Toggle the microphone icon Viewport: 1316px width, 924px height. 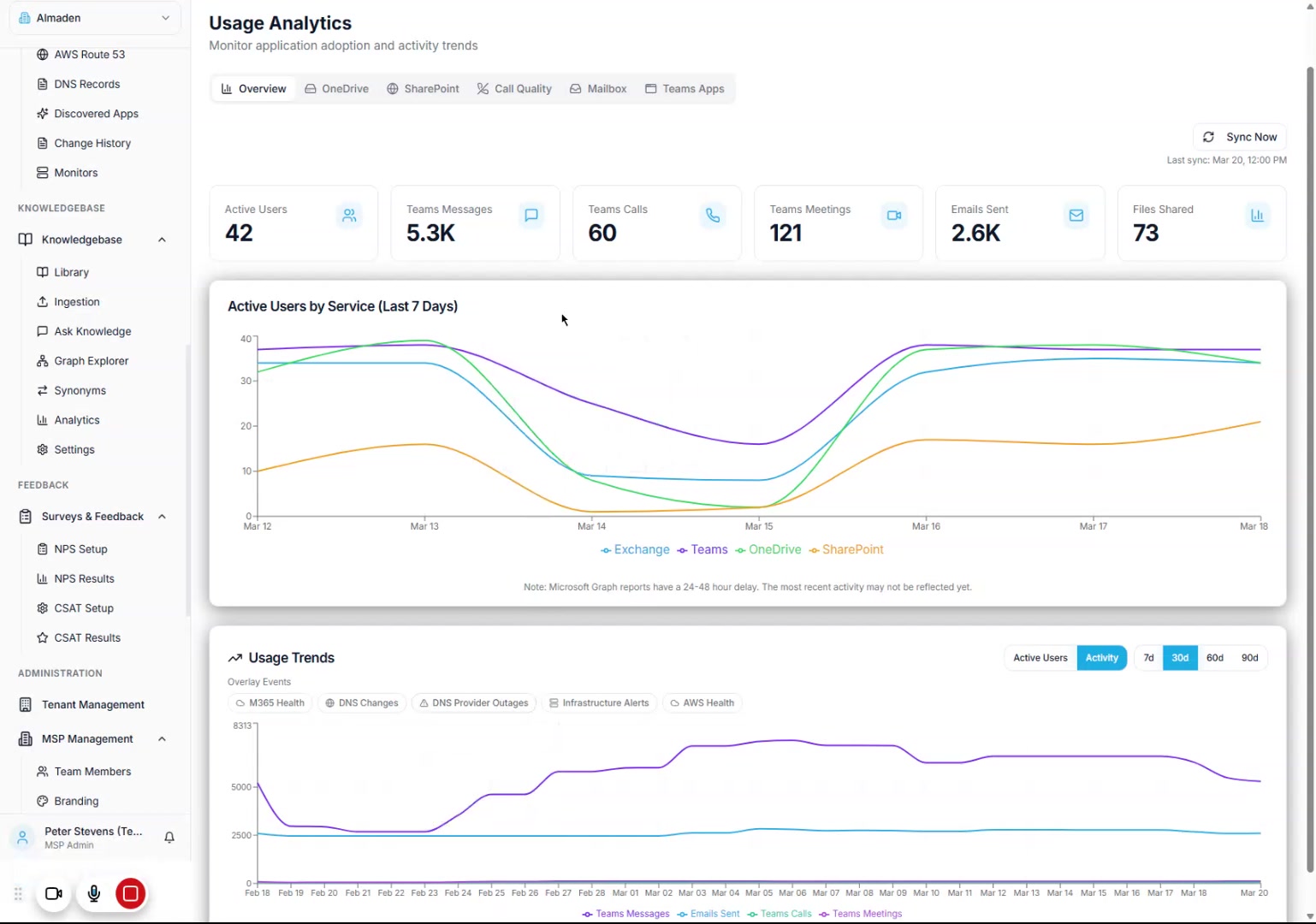(x=94, y=894)
